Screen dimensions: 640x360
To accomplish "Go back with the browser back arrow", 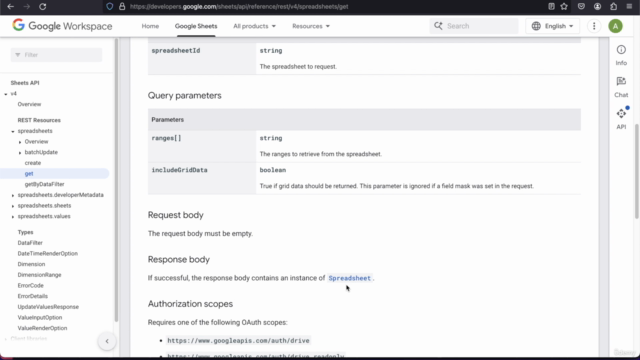I will pos(11,7).
